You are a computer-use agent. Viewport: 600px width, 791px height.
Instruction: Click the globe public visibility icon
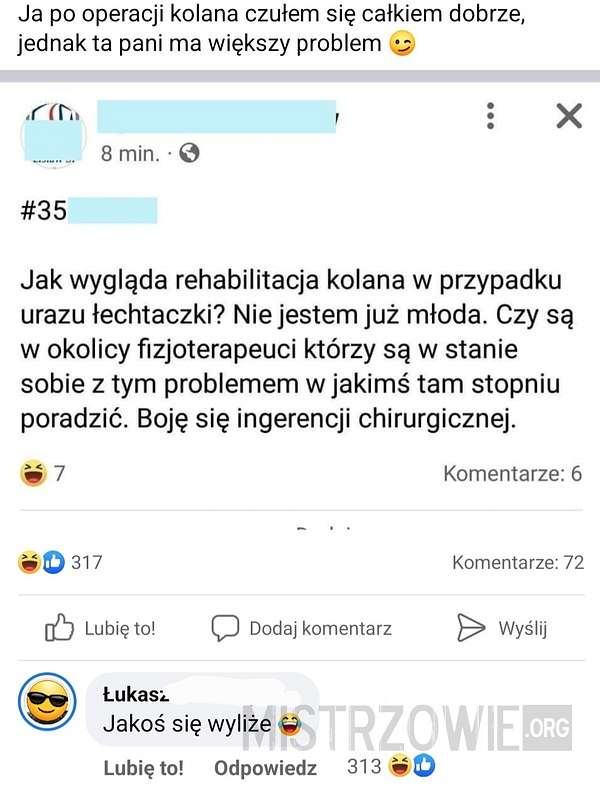[189, 152]
